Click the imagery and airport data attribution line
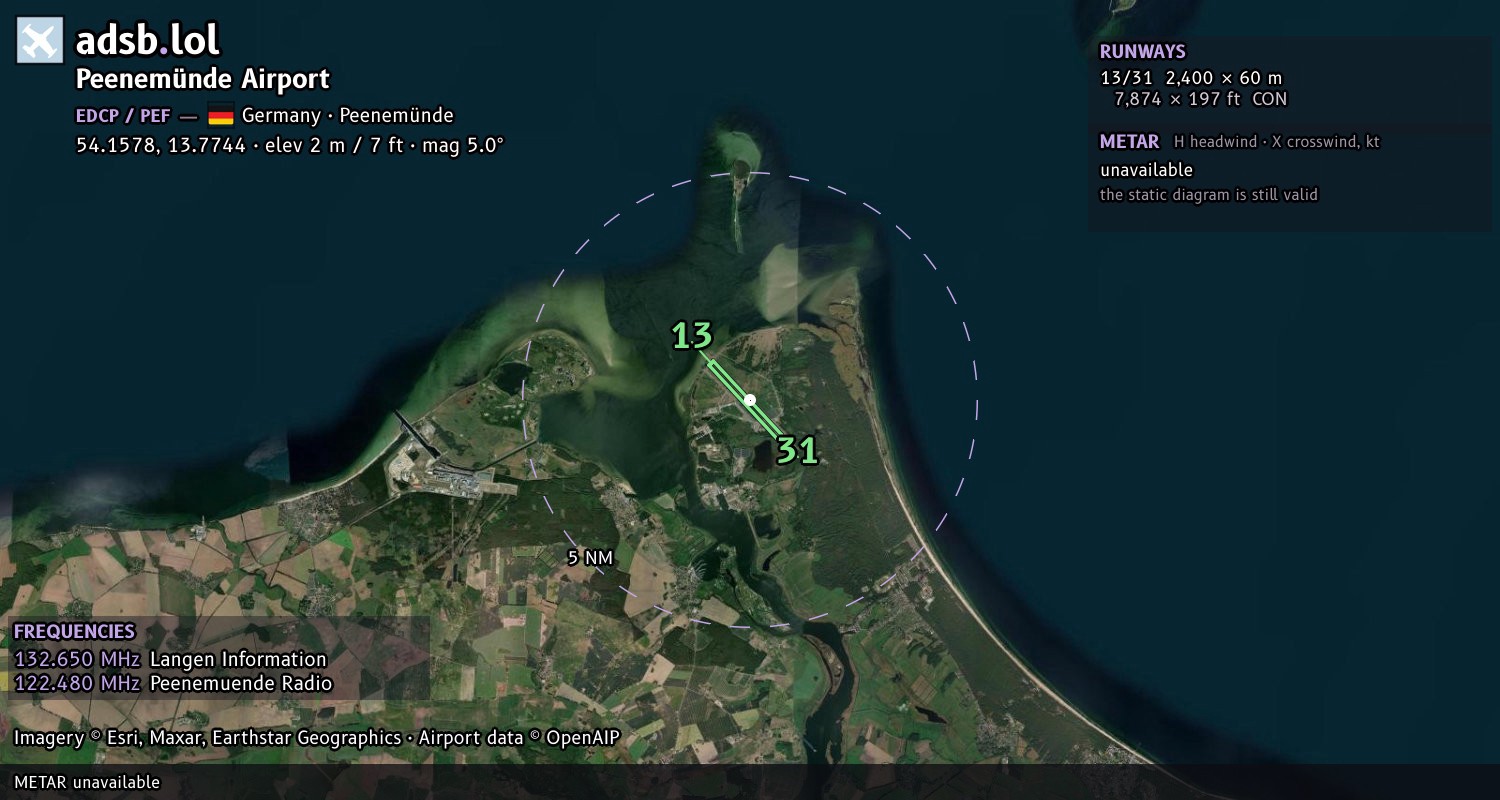 coord(317,738)
